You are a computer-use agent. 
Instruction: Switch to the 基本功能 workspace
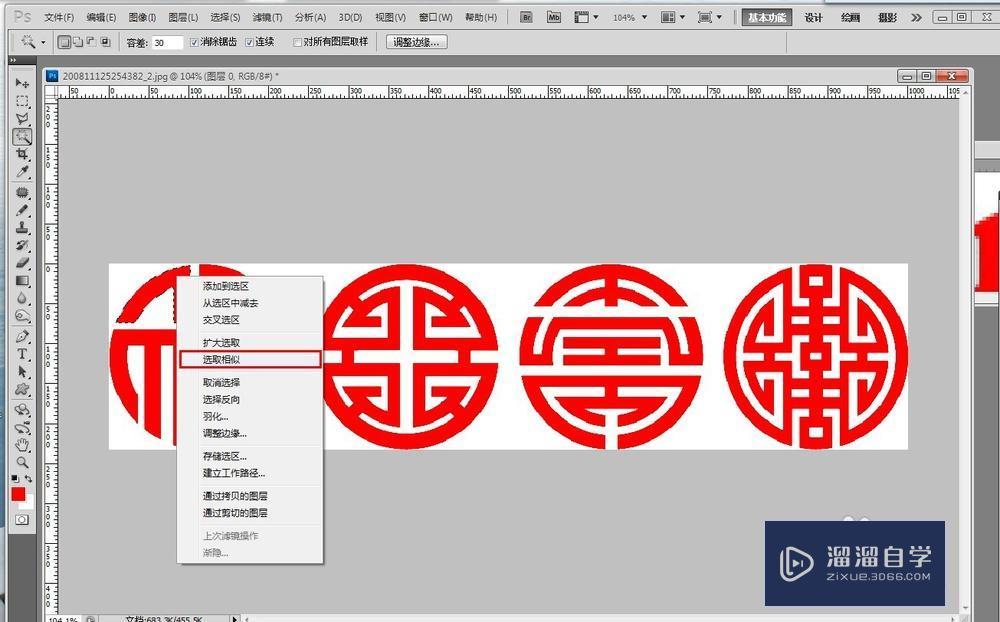(767, 17)
